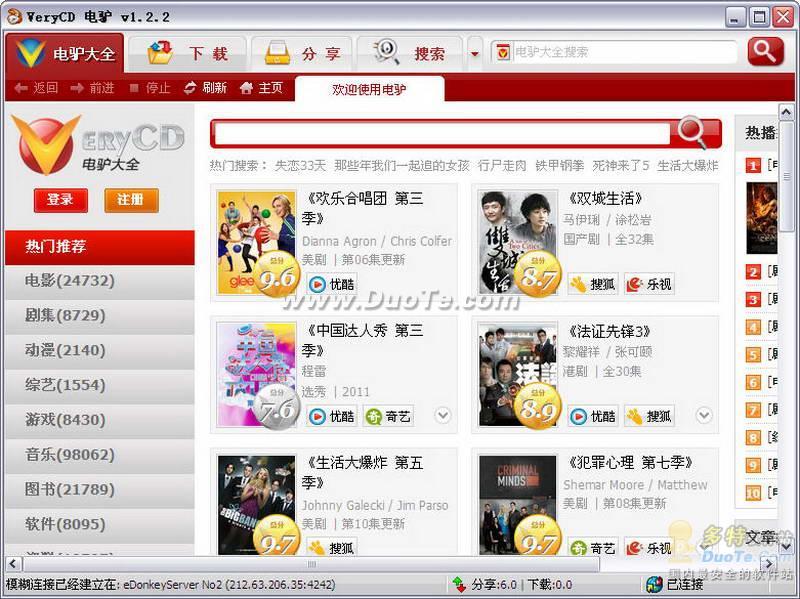The width and height of the screenshot is (800, 599).
Task: Switch to the 下载 tab
Action: point(187,54)
